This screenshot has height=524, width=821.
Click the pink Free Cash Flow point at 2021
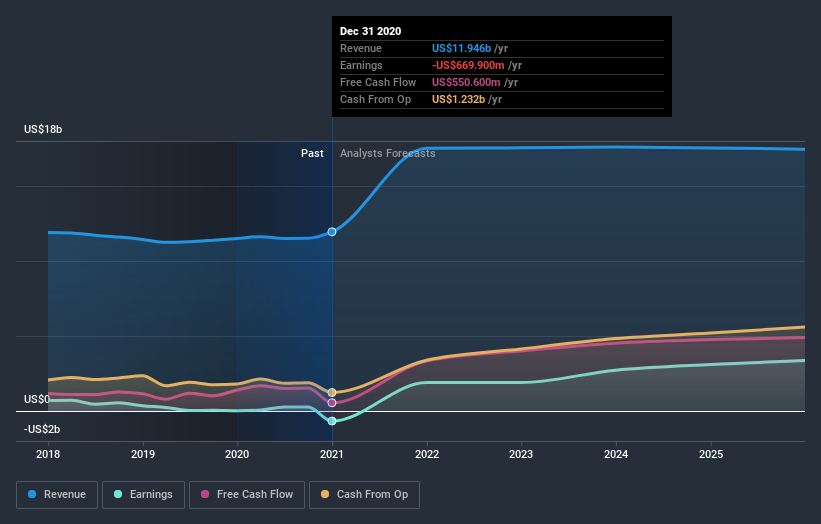tap(332, 403)
